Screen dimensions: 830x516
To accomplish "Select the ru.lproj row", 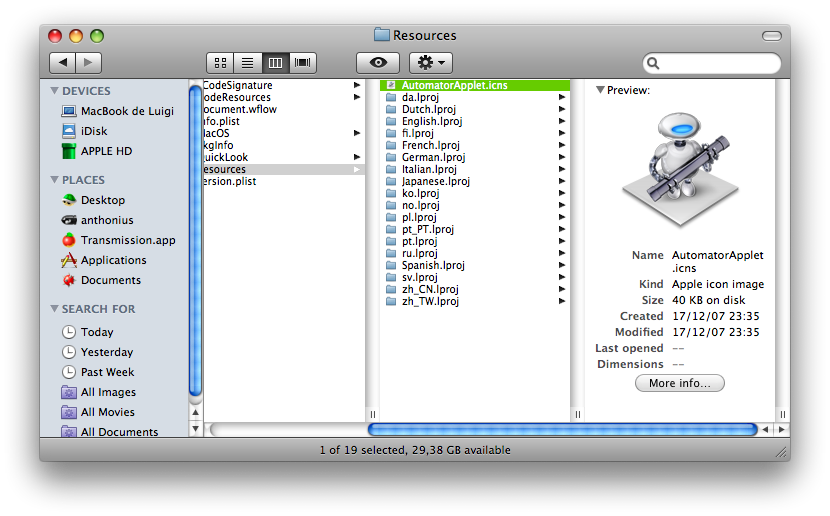I will click(x=475, y=253).
